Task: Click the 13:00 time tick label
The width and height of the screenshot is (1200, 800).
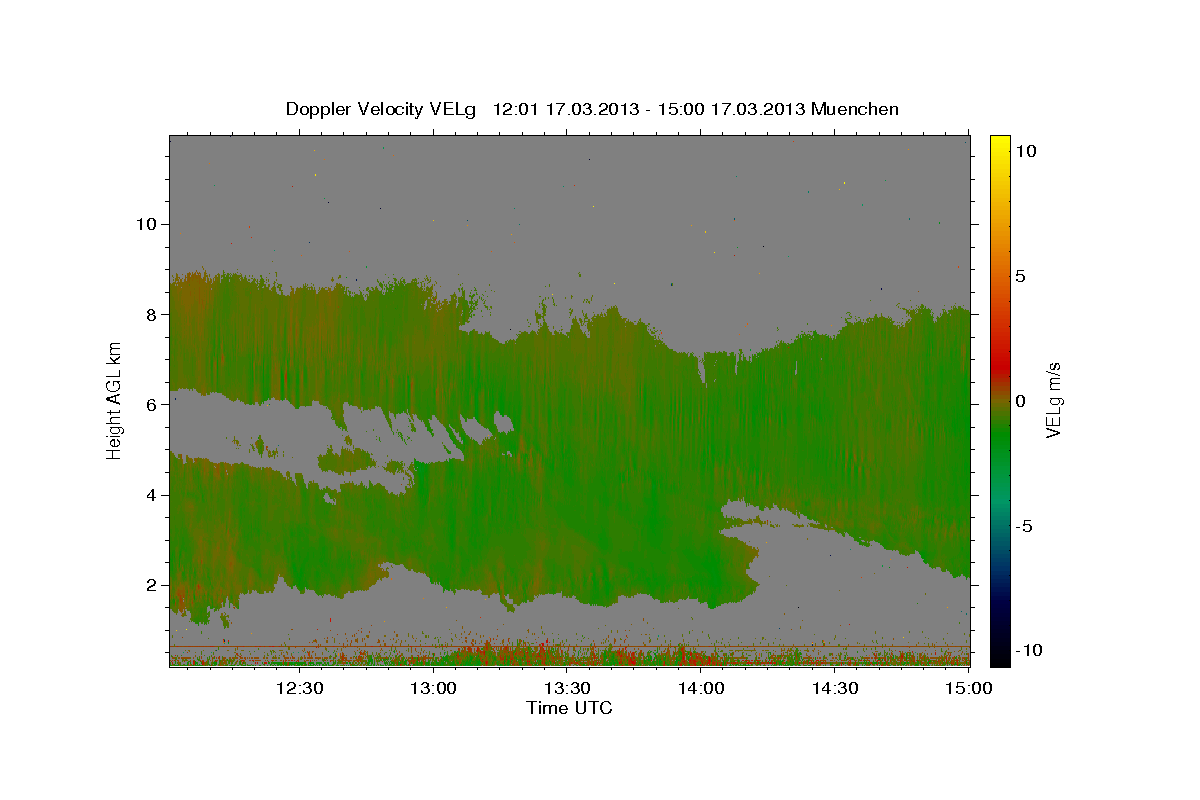Action: [433, 688]
